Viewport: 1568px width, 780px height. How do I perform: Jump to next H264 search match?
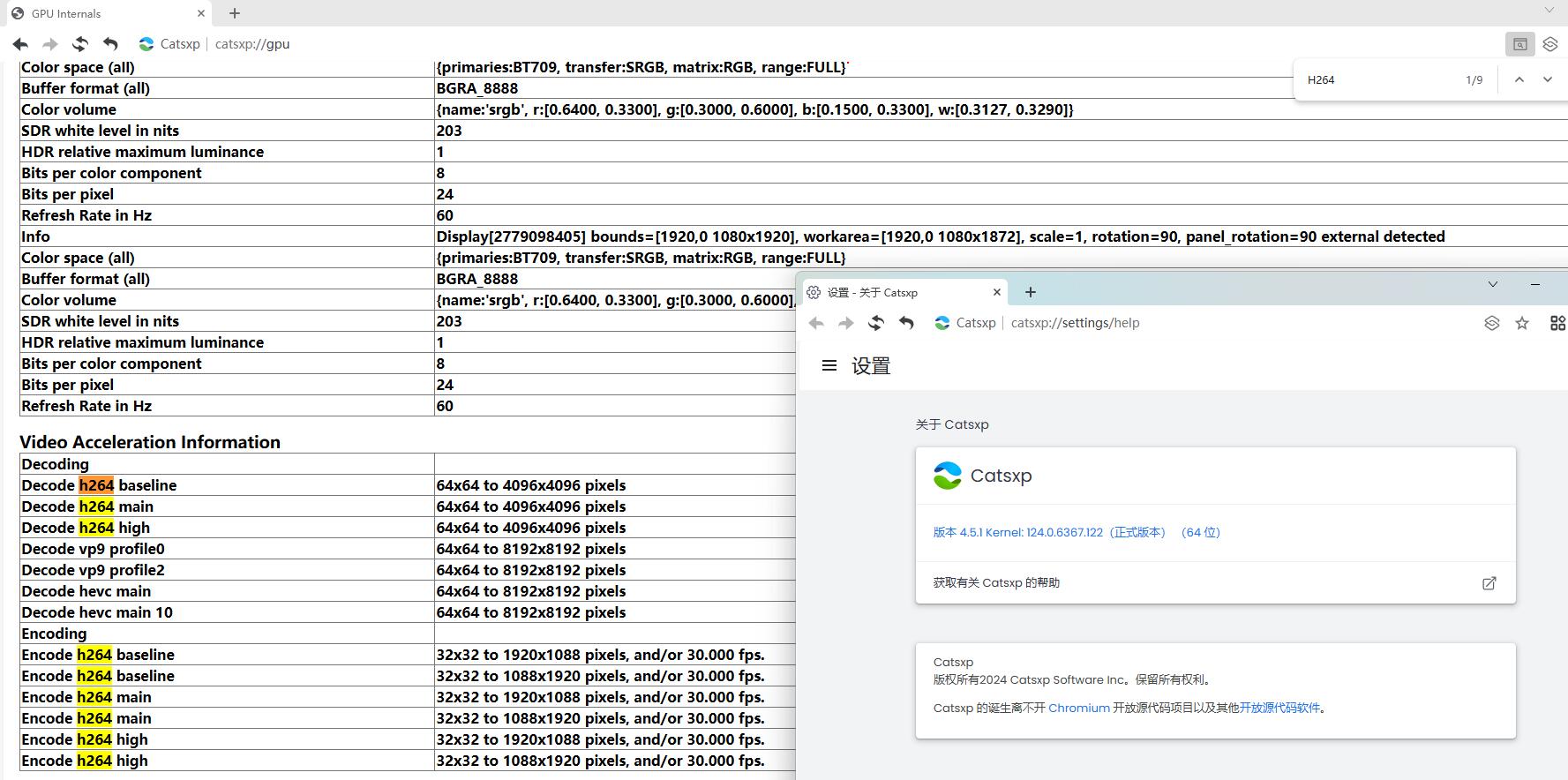[x=1547, y=79]
